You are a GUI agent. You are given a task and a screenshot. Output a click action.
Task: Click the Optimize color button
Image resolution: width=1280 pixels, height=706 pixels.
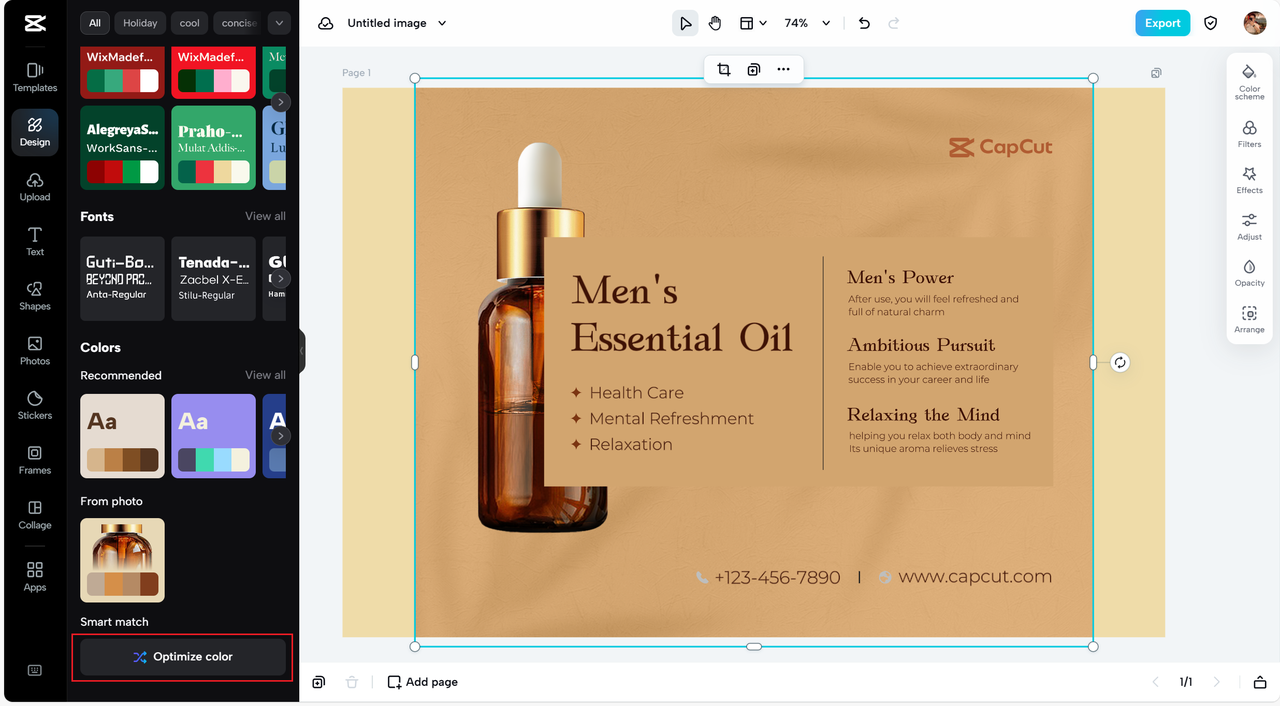tap(183, 657)
